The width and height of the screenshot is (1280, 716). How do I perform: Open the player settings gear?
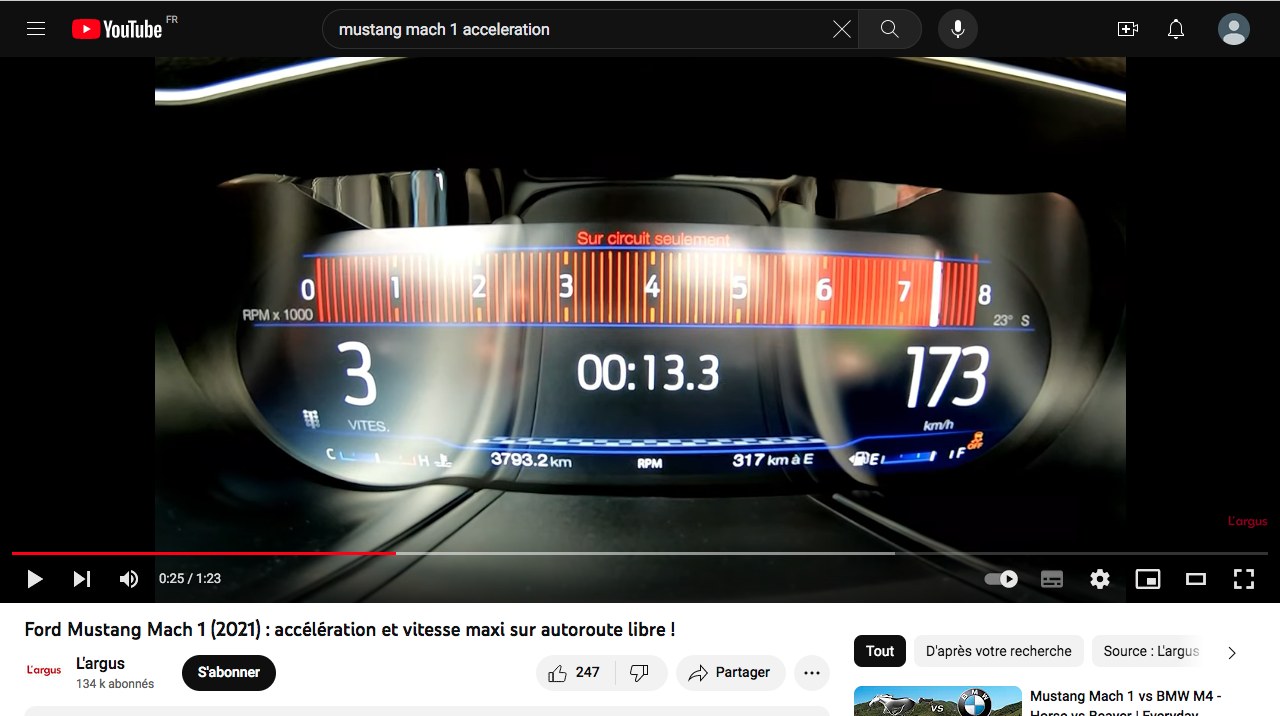coord(1100,579)
